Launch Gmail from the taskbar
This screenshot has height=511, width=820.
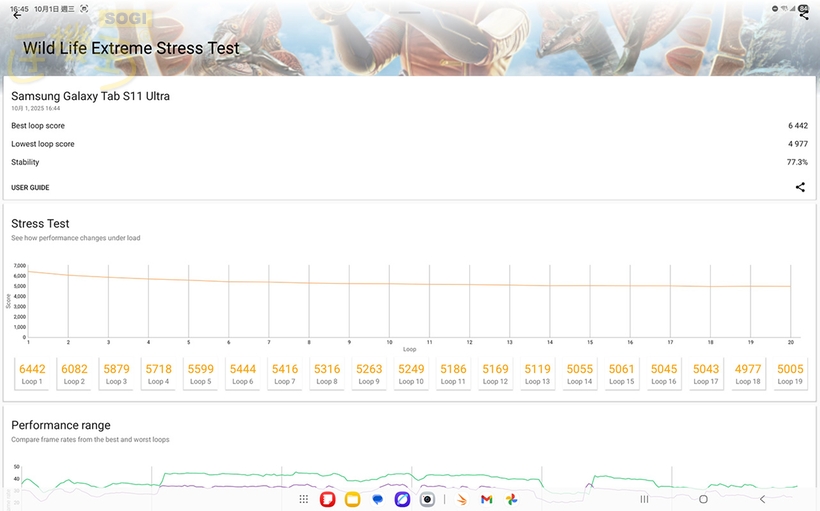coord(486,499)
